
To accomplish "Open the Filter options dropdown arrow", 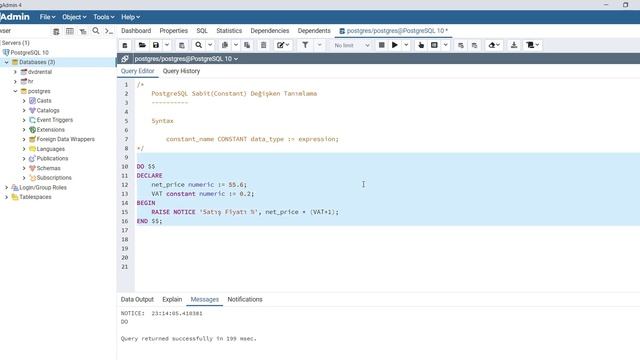I will click(x=320, y=45).
